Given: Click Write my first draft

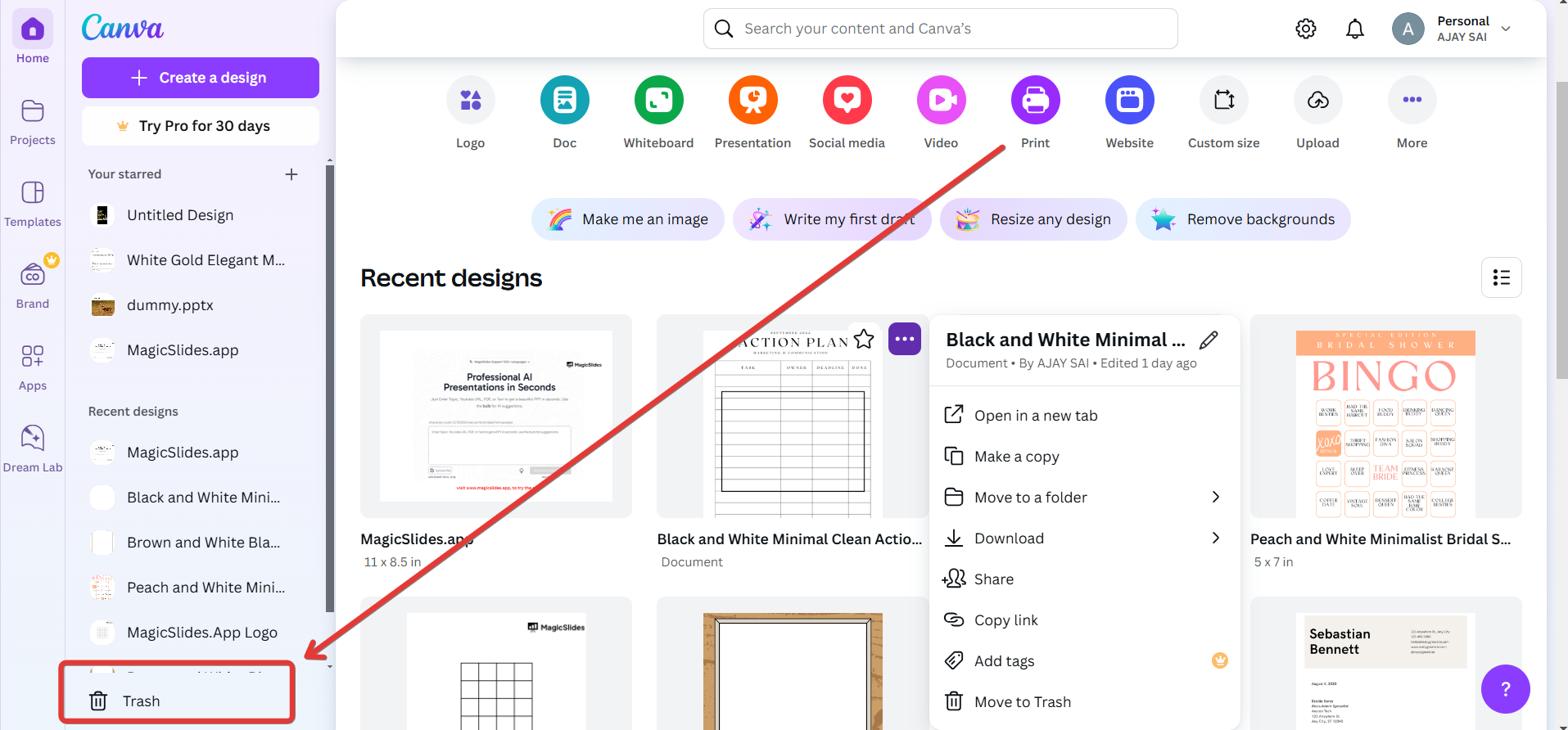Looking at the screenshot, I should pyautogui.click(x=832, y=219).
